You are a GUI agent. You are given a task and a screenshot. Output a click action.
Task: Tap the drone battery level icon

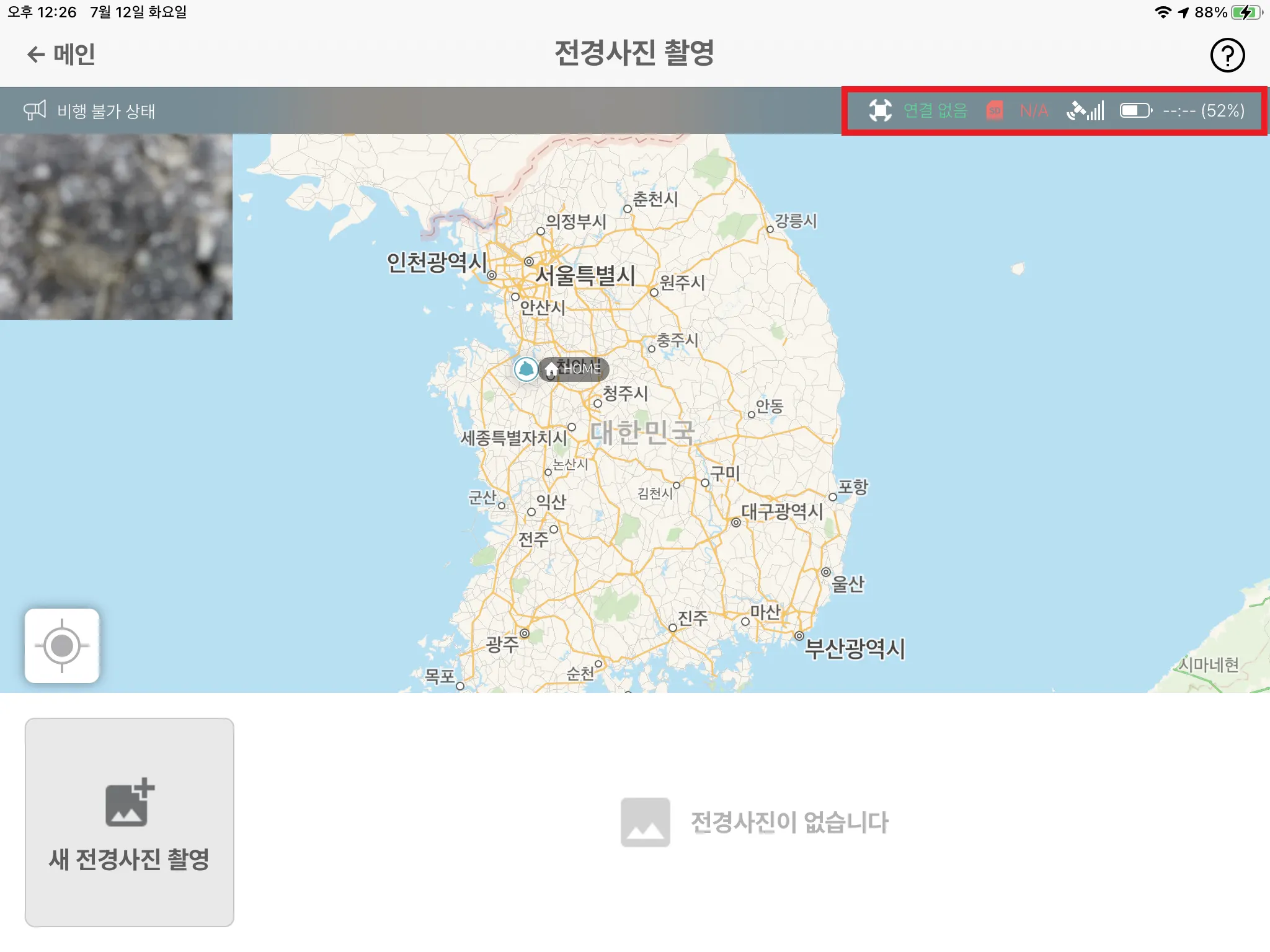(1135, 110)
